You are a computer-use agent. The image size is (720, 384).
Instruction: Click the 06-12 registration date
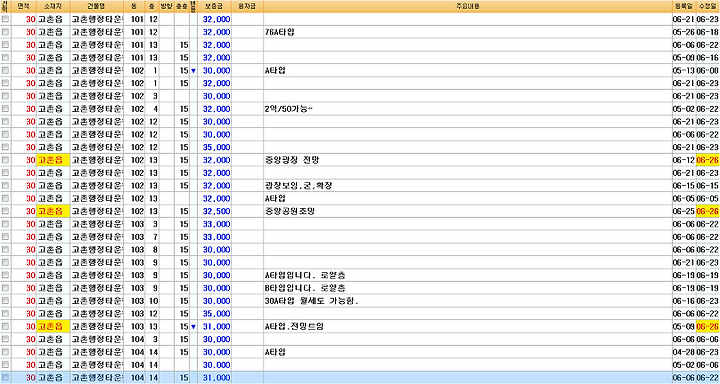(683, 160)
